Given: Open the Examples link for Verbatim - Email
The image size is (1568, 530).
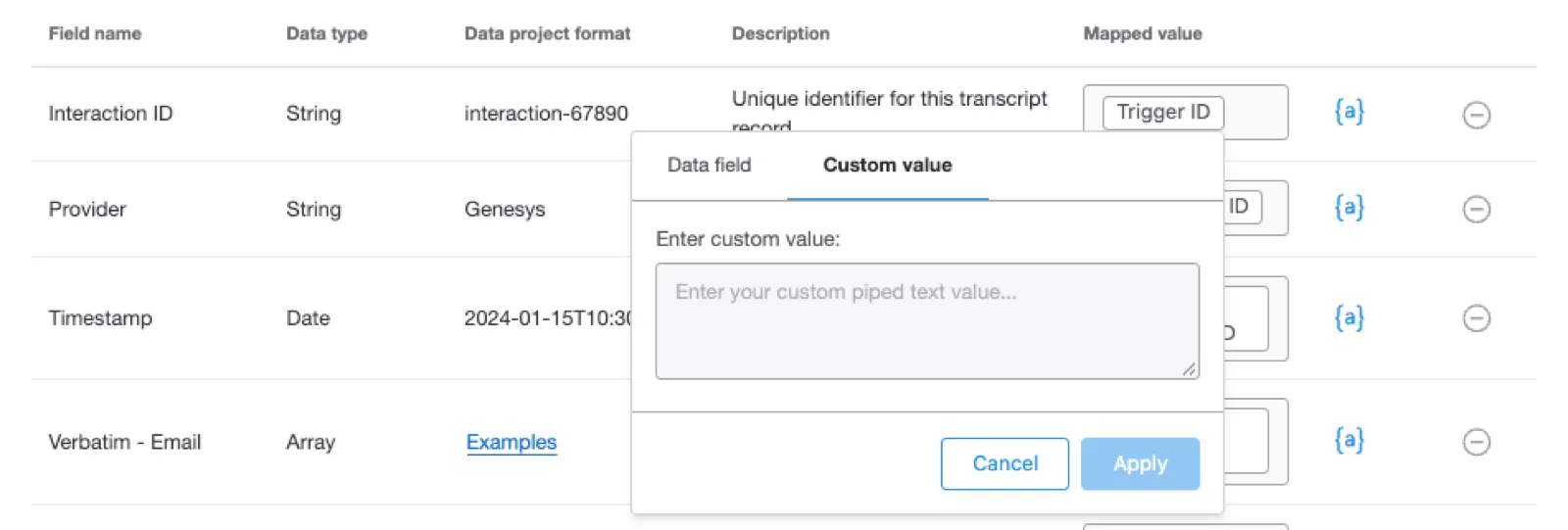Looking at the screenshot, I should [512, 443].
